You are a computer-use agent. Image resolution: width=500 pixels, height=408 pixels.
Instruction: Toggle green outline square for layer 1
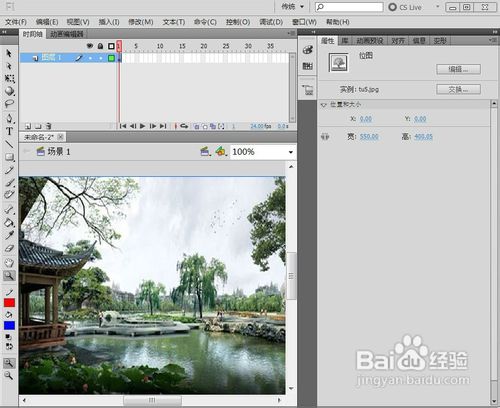coord(111,58)
